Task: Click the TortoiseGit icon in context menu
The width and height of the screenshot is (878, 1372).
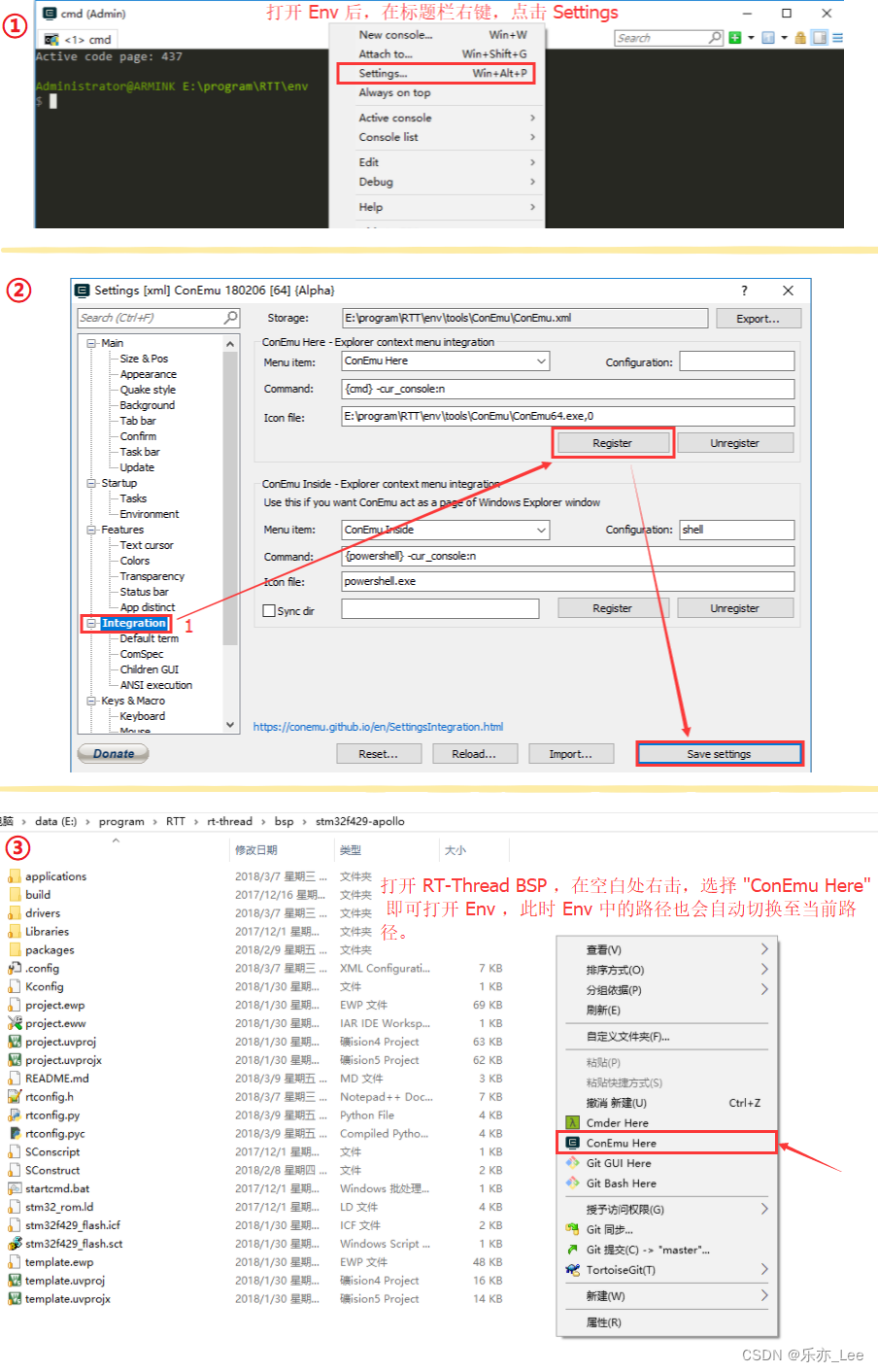Action: (573, 1270)
